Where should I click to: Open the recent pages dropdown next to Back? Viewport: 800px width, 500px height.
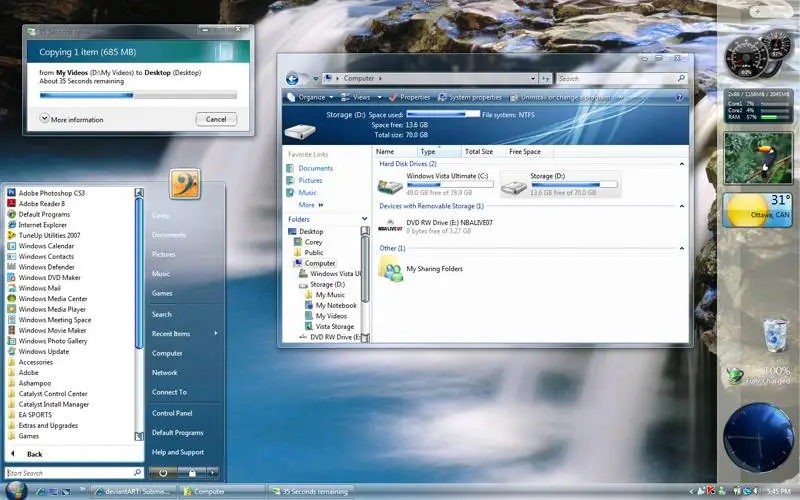pyautogui.click(x=316, y=79)
